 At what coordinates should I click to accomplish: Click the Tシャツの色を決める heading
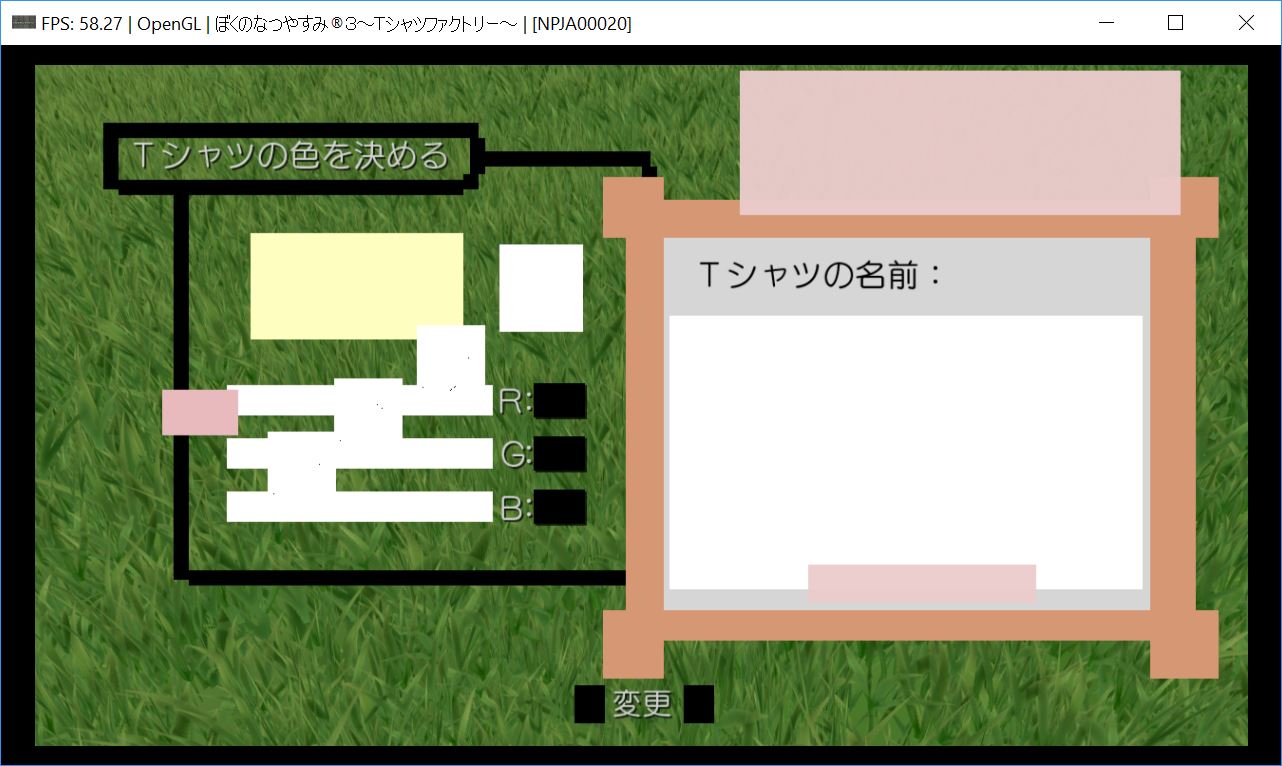(290, 156)
